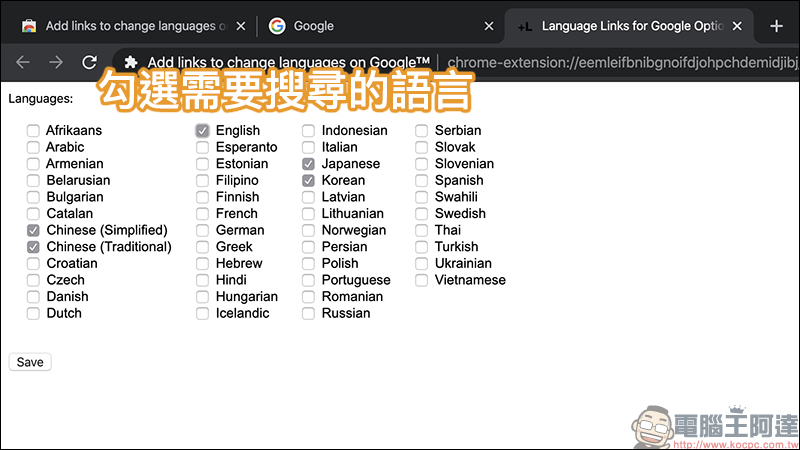Check the Afrikaans language checkbox
This screenshot has height=450, width=800.
[33, 131]
